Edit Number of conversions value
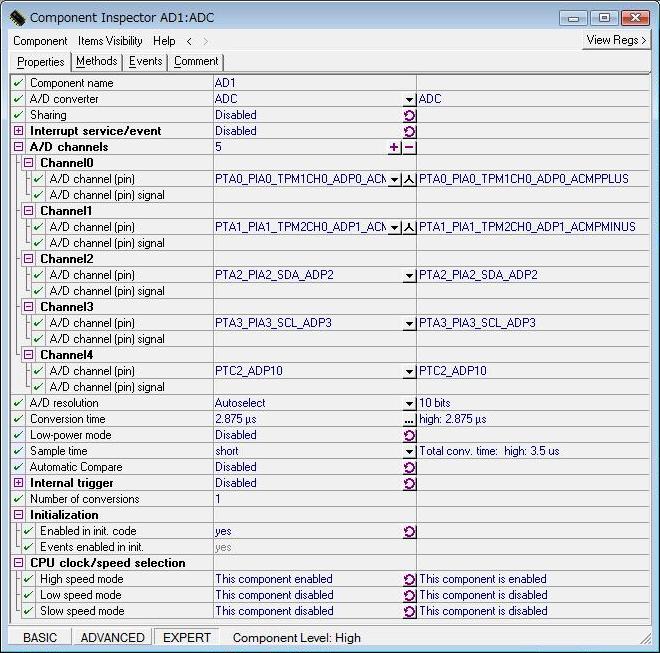This screenshot has height=653, width=660. (315, 499)
